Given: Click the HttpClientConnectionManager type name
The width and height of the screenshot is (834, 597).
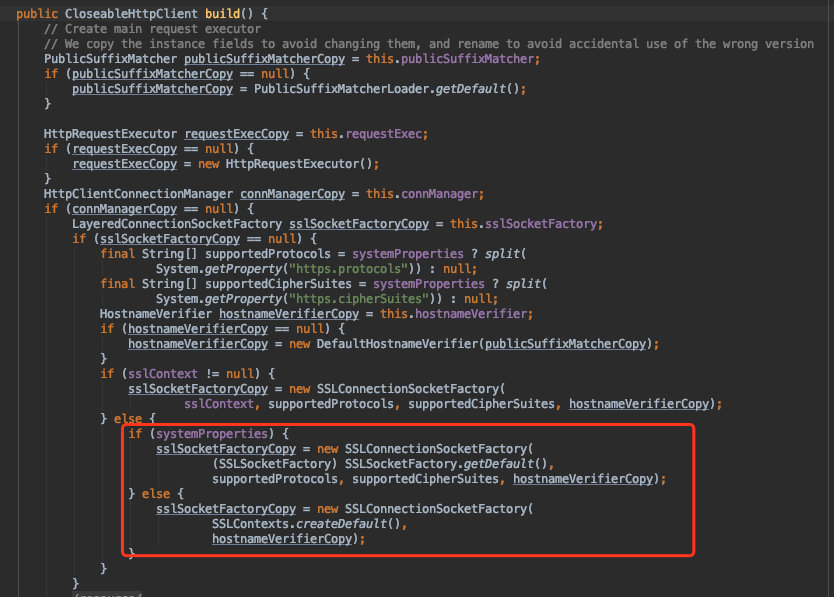Looking at the screenshot, I should tap(138, 194).
